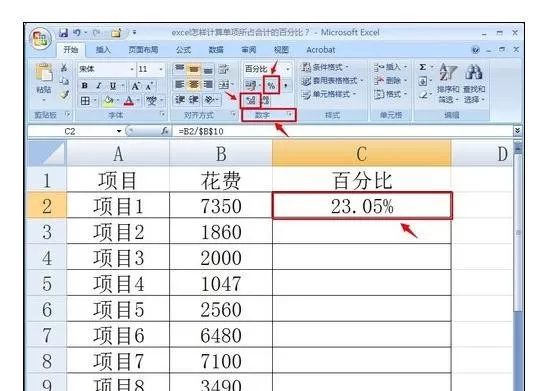
Task: Open the text orientation tool
Action: tap(210, 100)
